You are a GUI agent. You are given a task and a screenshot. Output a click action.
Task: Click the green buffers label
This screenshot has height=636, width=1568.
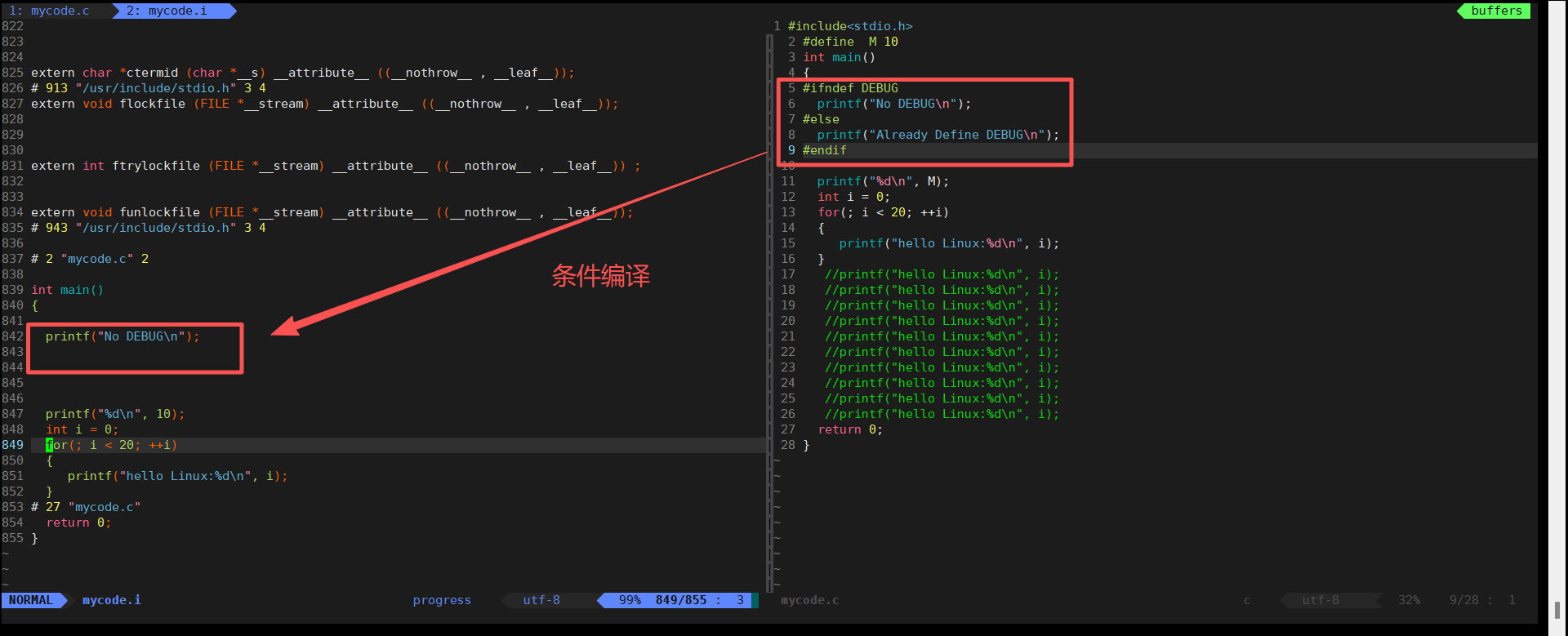coord(1496,11)
